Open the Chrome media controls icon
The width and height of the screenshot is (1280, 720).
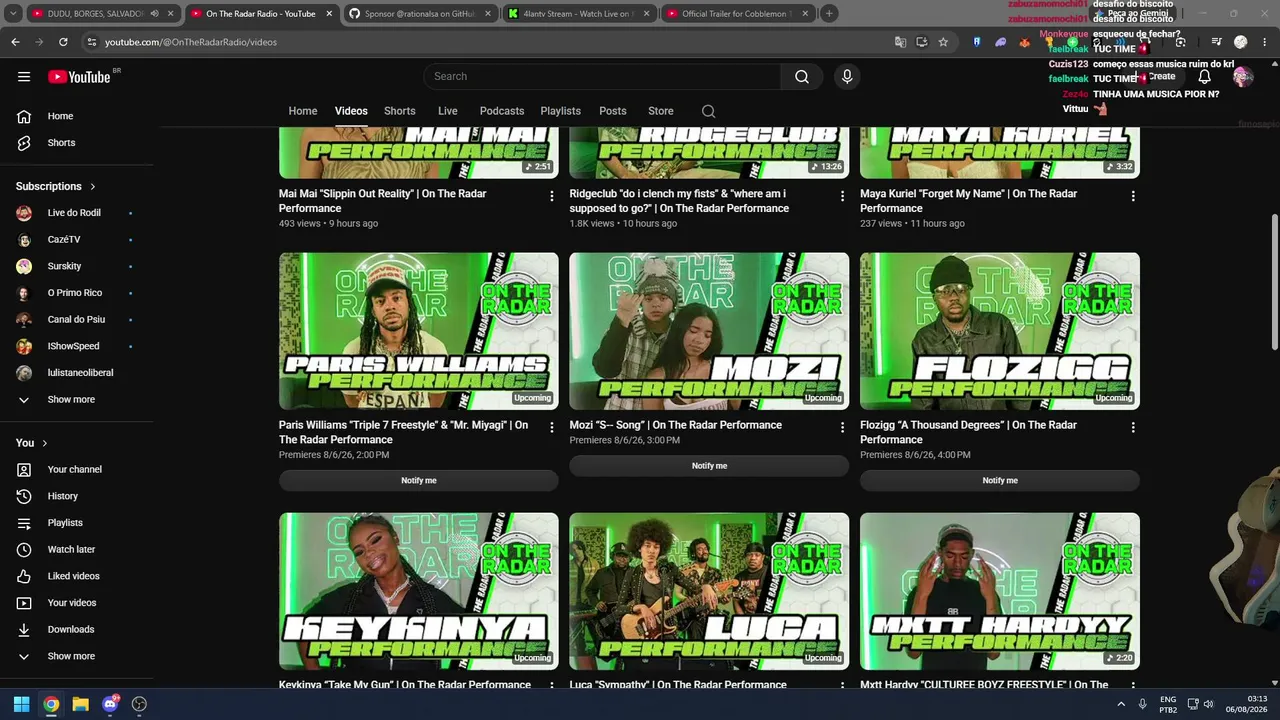coord(1216,42)
